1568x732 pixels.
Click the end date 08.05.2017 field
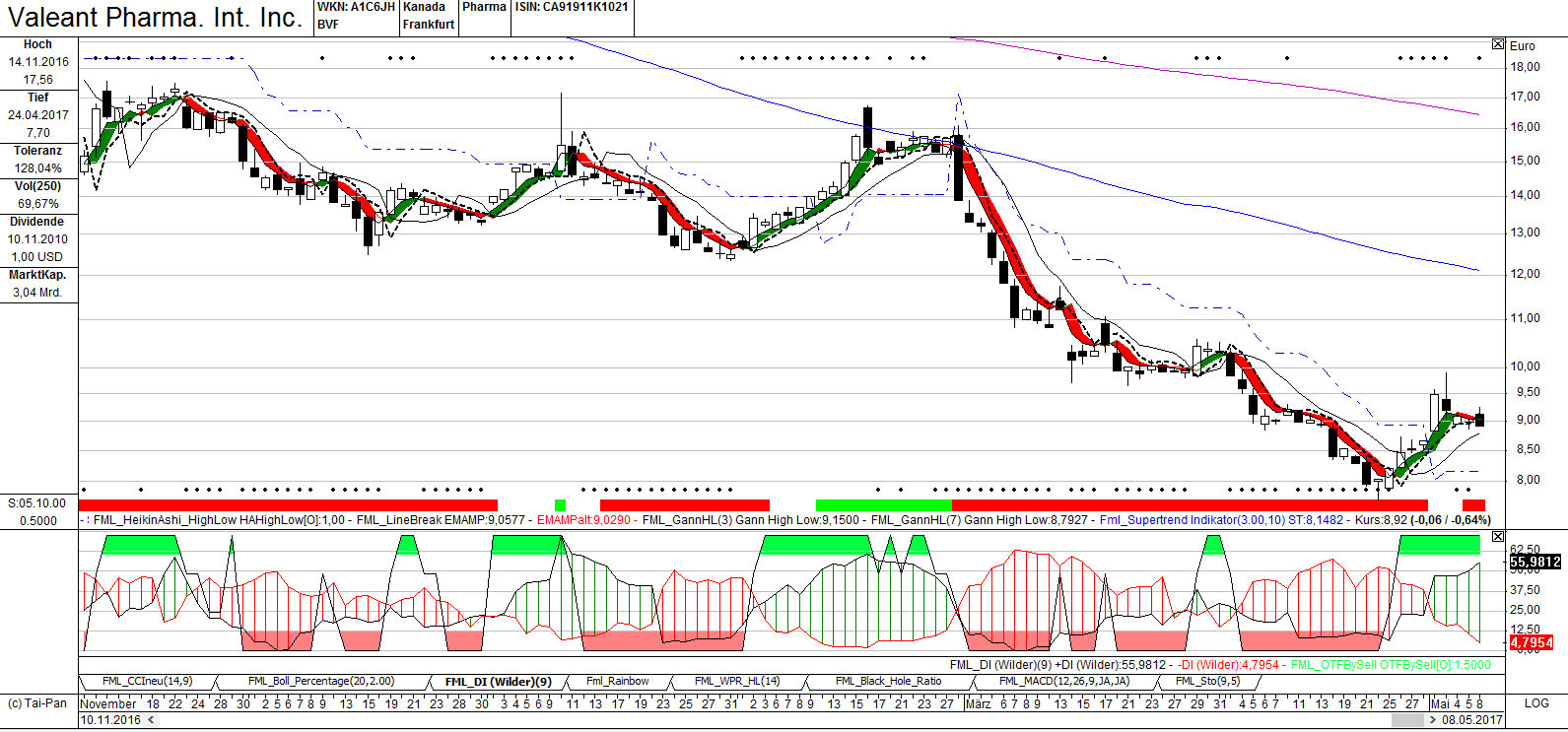1471,720
